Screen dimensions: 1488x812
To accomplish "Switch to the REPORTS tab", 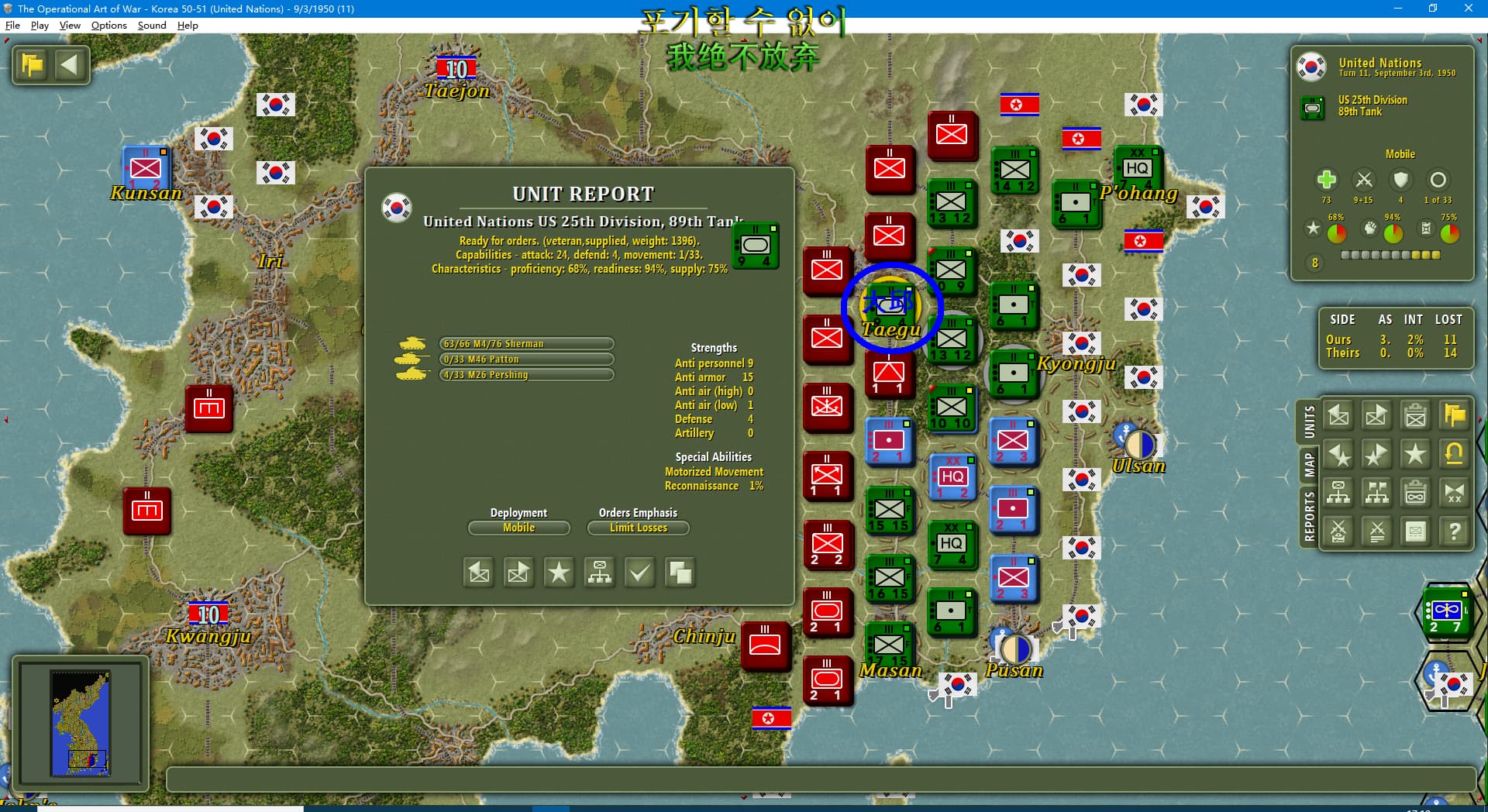I will click(x=1309, y=516).
